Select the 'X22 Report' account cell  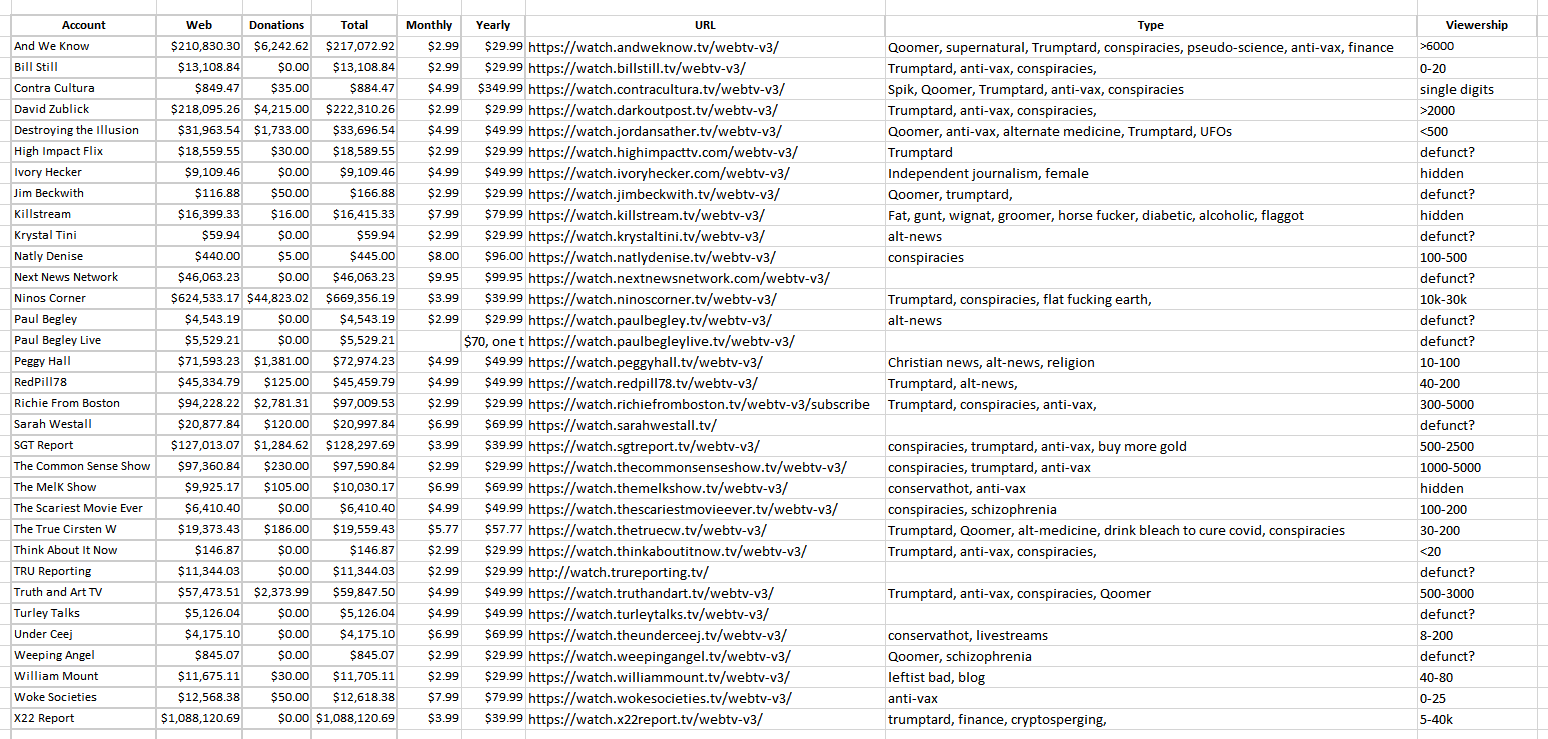83,718
